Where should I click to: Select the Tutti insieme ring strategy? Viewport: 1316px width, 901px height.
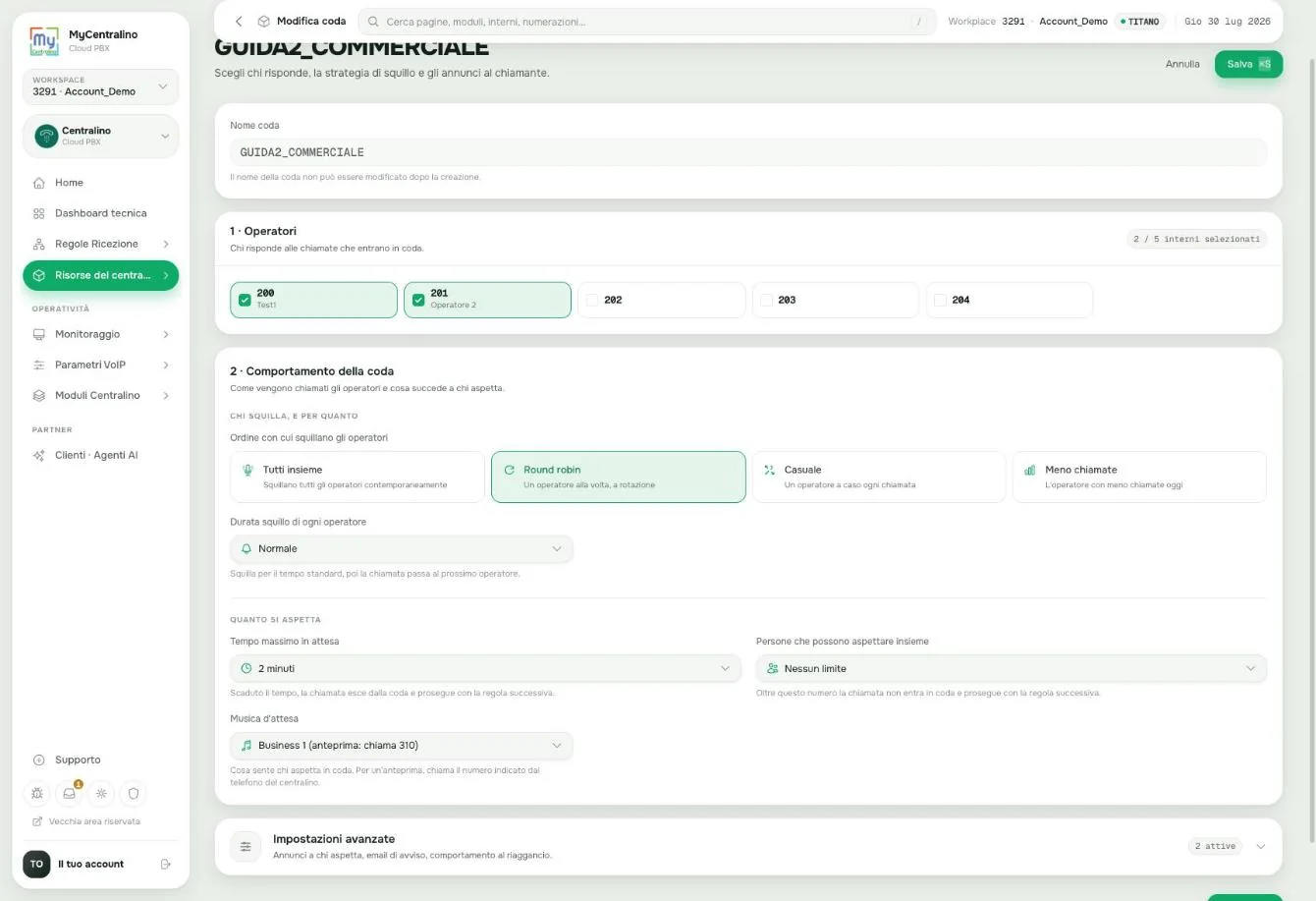(x=357, y=477)
